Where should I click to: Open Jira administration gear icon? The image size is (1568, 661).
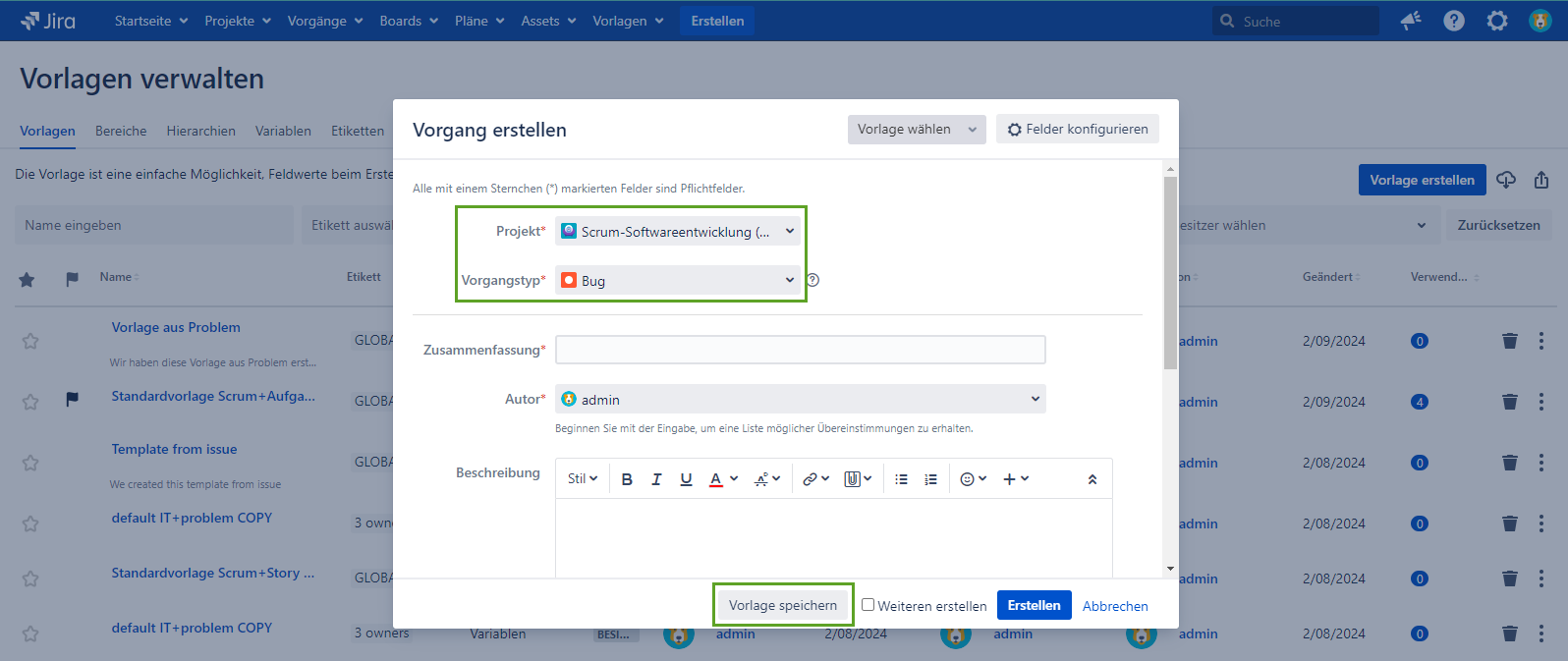pos(1496,21)
